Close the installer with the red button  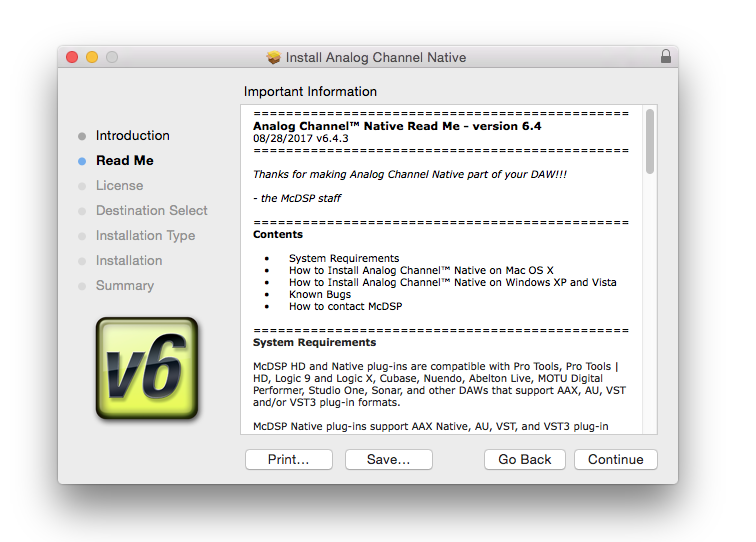point(72,57)
